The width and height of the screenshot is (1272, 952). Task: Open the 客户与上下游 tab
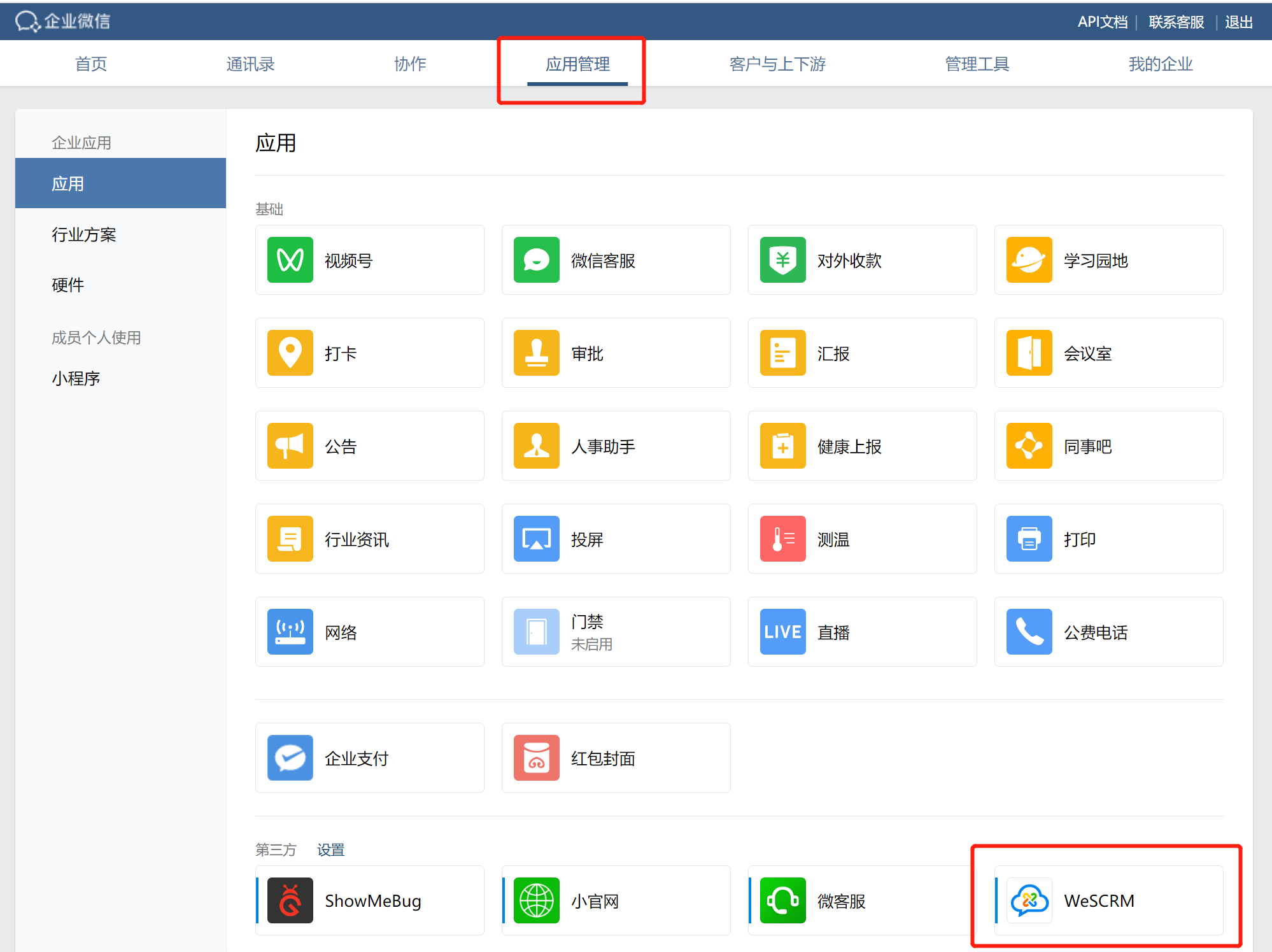[777, 64]
